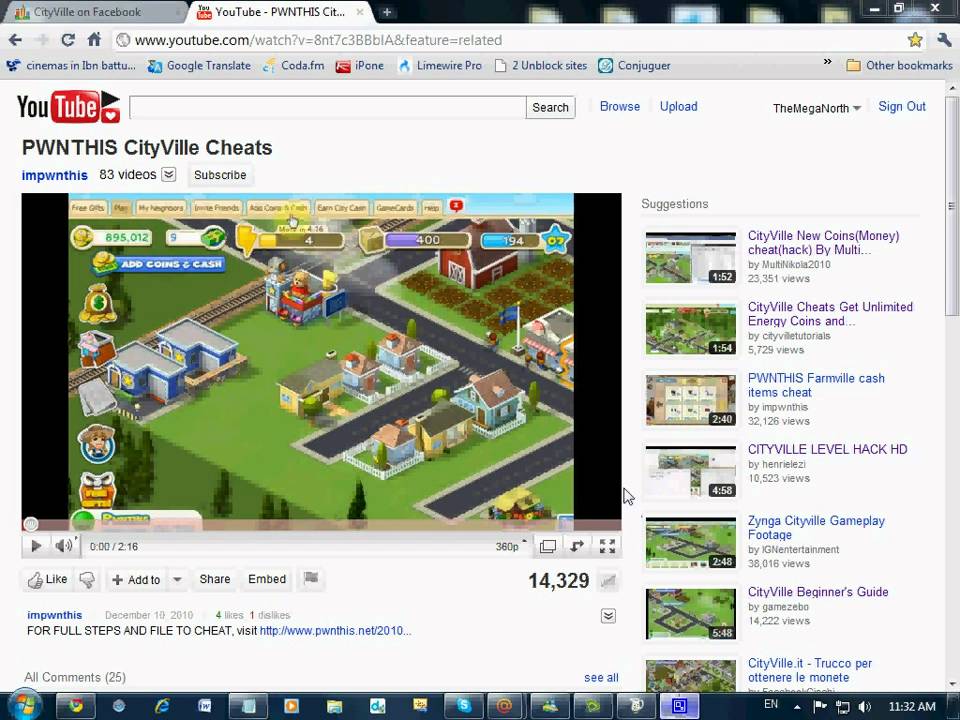Image resolution: width=960 pixels, height=720 pixels.
Task: Open CityVille New Coins cheat suggestion
Action: [823, 242]
